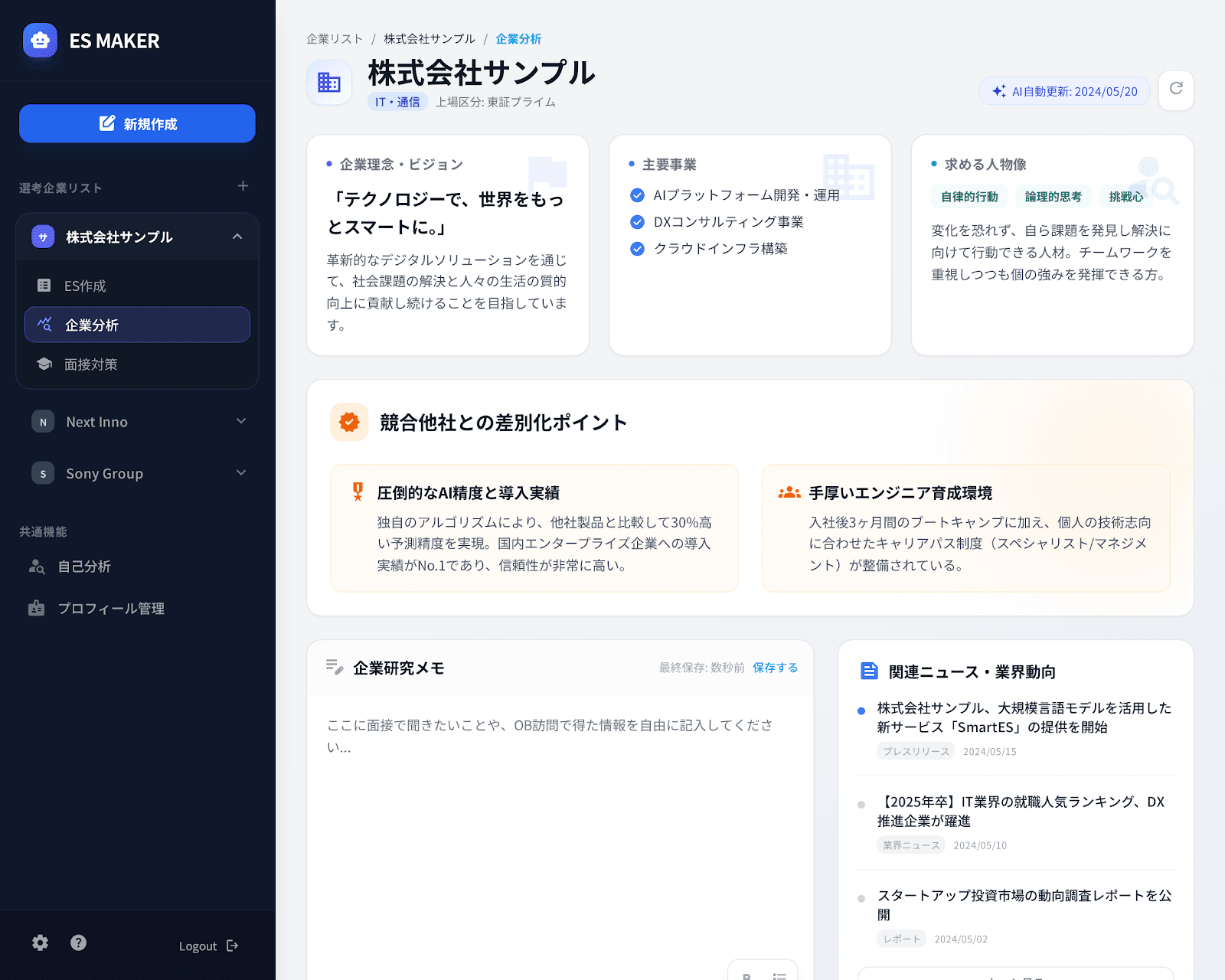This screenshot has width=1225, height=980.
Task: Expand the Sony Group company entry
Action: pyautogui.click(x=241, y=472)
